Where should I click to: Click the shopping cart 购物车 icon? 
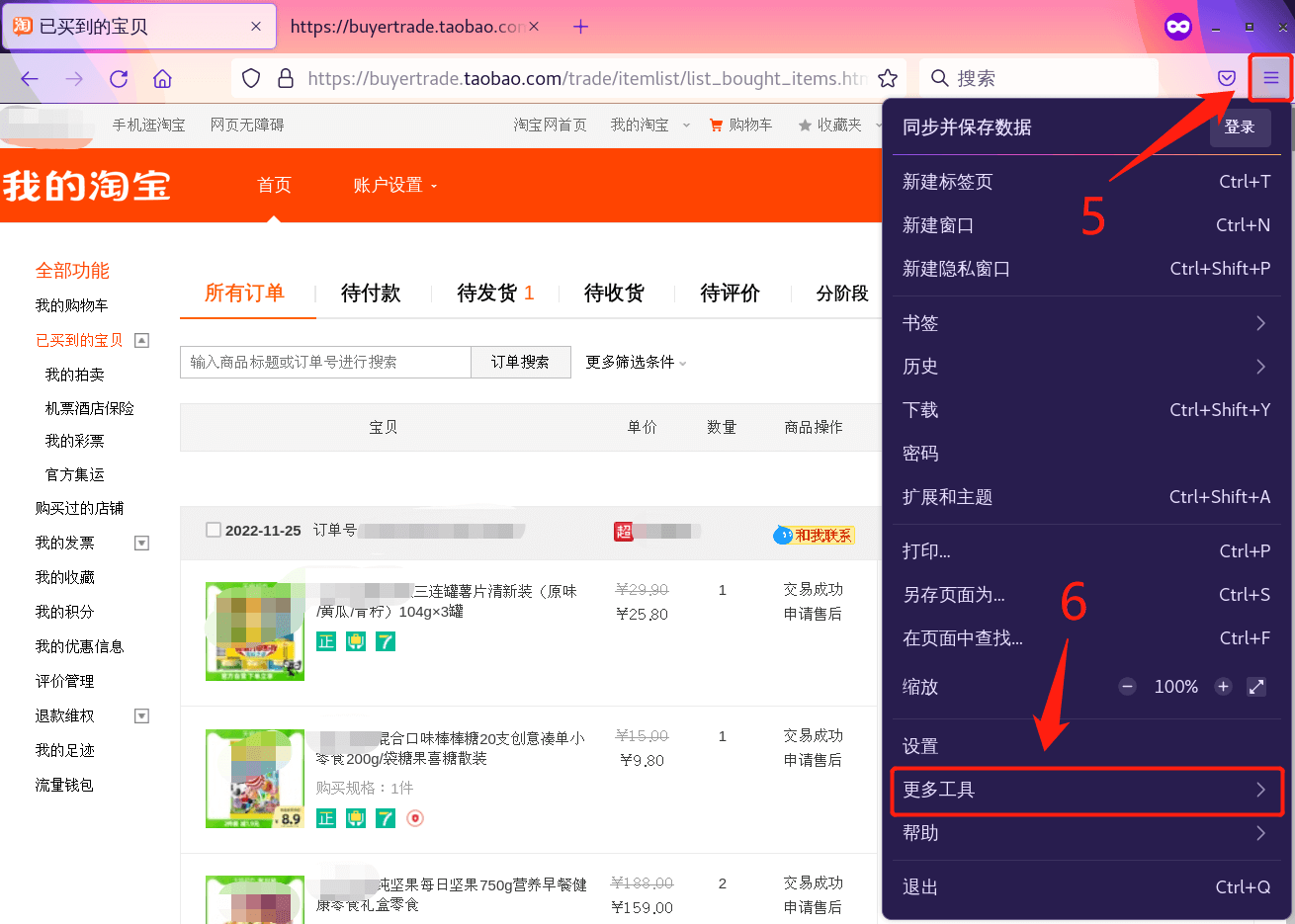pos(716,126)
